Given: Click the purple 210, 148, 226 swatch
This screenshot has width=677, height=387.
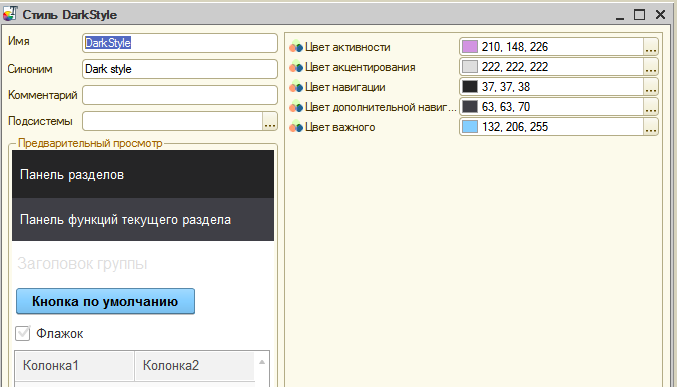Looking at the screenshot, I should click(x=470, y=47).
